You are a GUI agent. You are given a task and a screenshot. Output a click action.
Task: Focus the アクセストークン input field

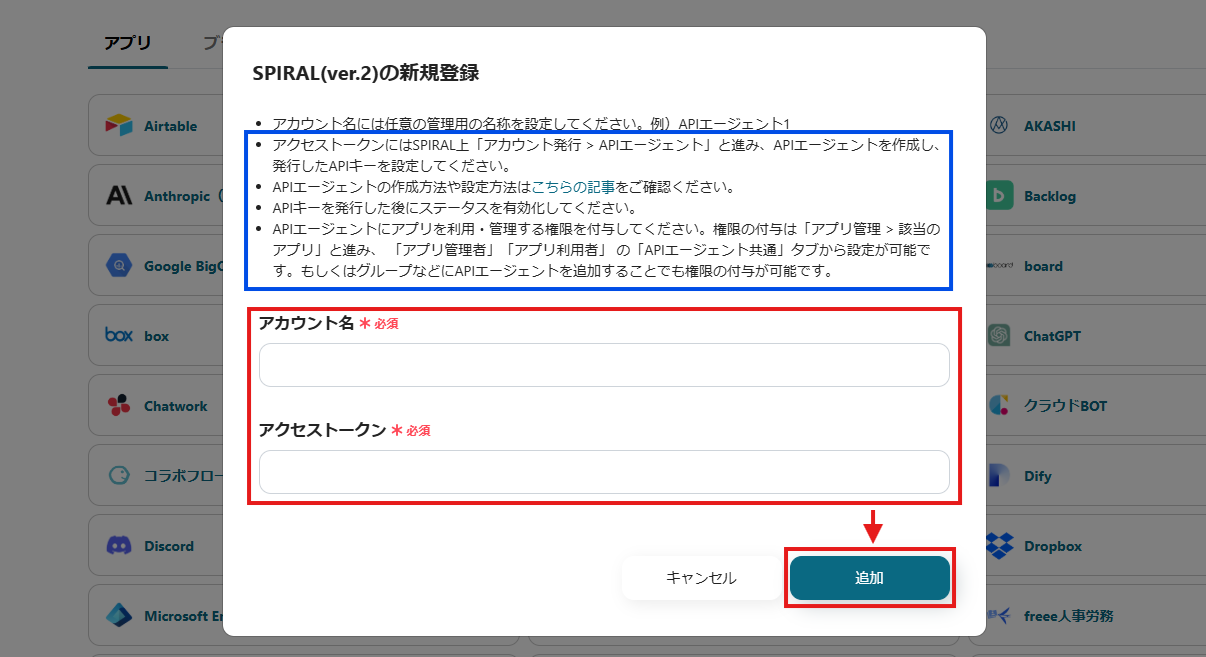pyautogui.click(x=604, y=472)
